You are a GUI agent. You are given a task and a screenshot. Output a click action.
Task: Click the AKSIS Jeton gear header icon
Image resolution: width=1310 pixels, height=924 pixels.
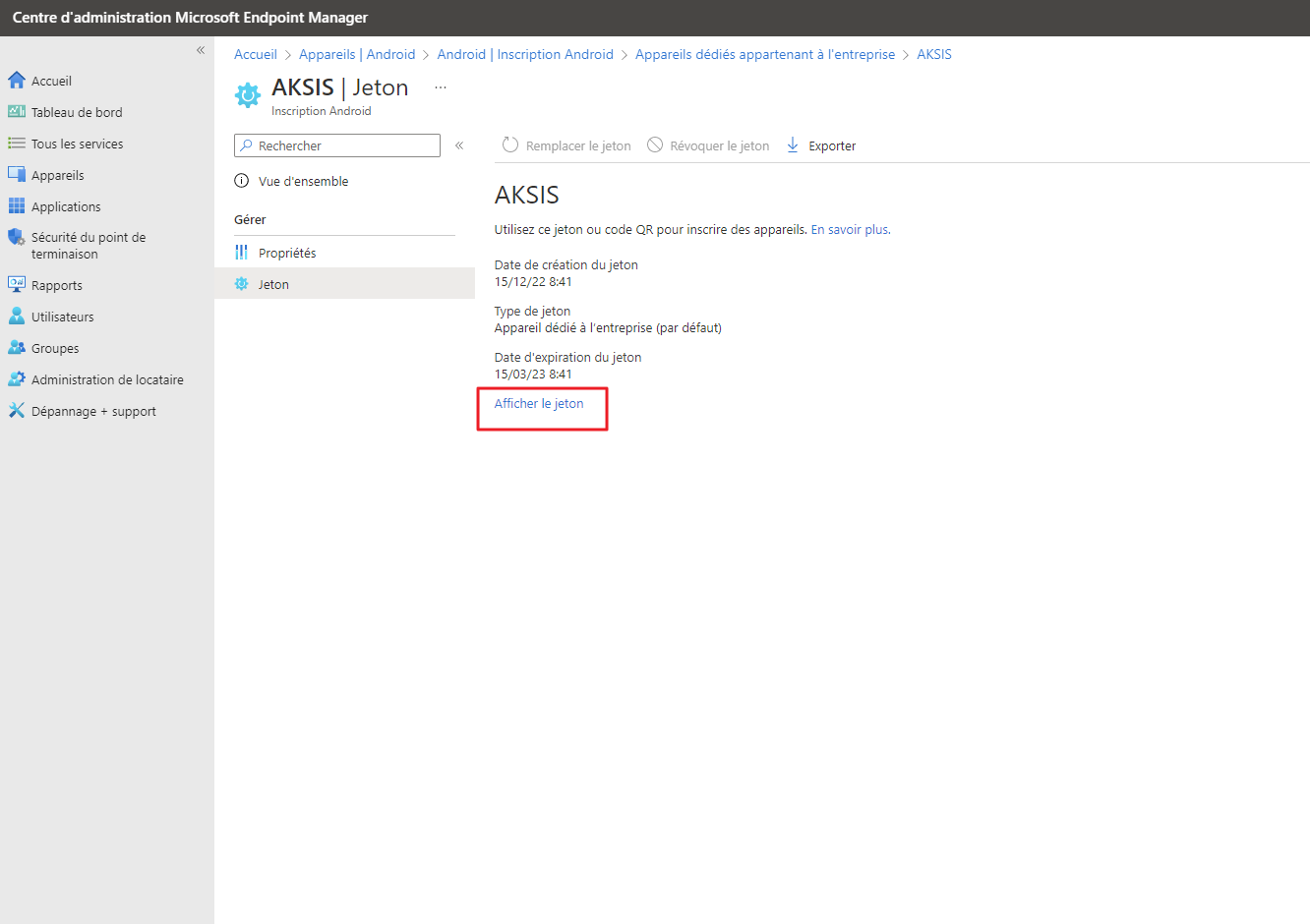[x=248, y=94]
